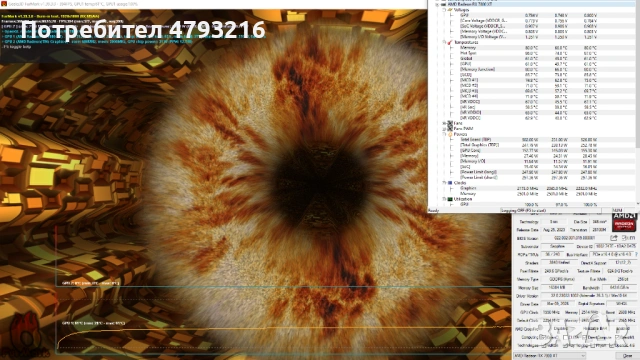The width and height of the screenshot is (640, 360).
Task: Select the Memory I/O power row
Action: coord(531,161)
